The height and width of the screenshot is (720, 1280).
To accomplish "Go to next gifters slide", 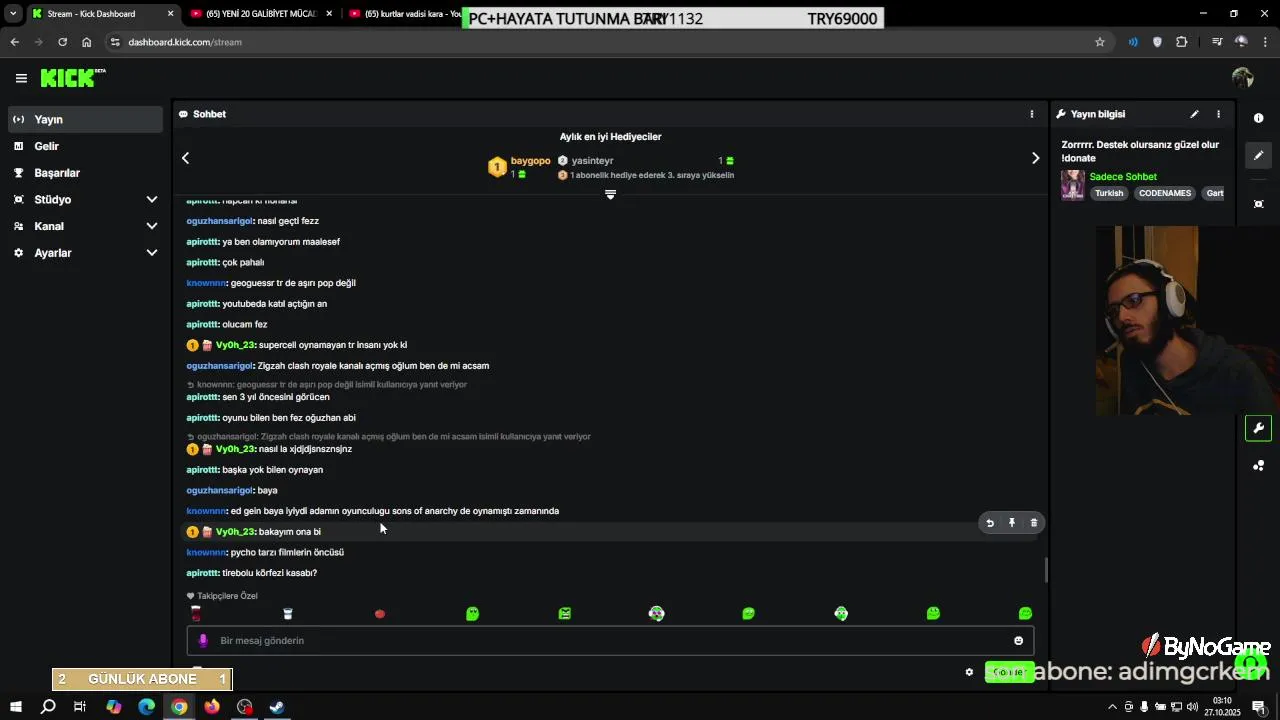I will coord(1035,158).
